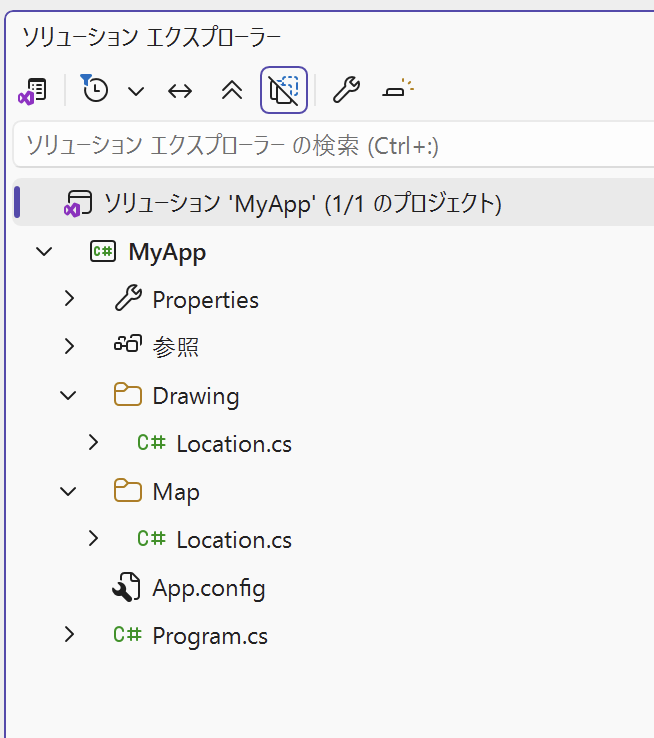Select the 参照 tree item

[x=175, y=347]
